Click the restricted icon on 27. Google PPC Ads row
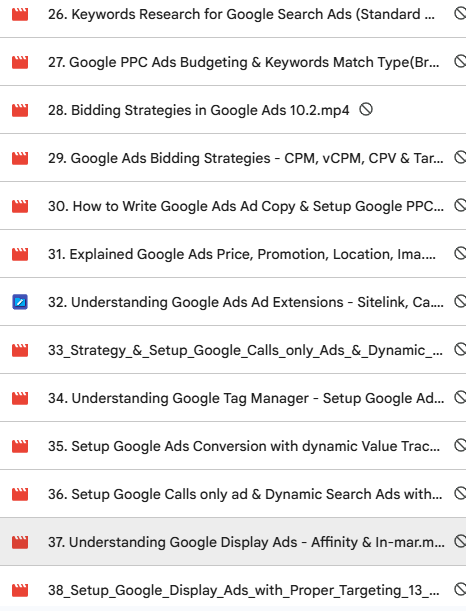Image resolution: width=466 pixels, height=611 pixels. pos(460,62)
